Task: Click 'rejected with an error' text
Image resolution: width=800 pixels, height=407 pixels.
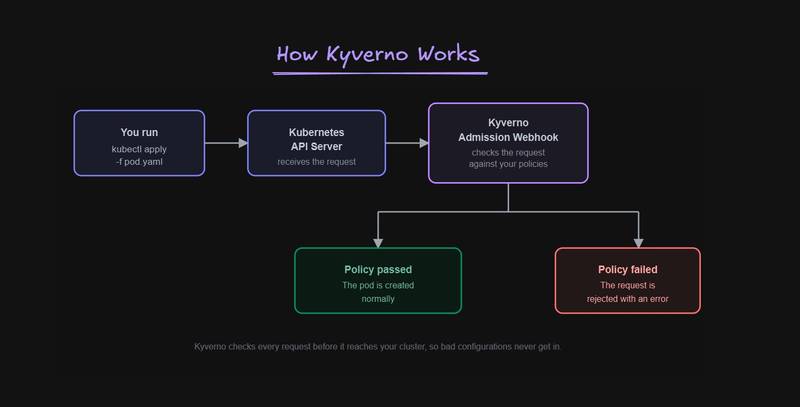Action: 628,299
